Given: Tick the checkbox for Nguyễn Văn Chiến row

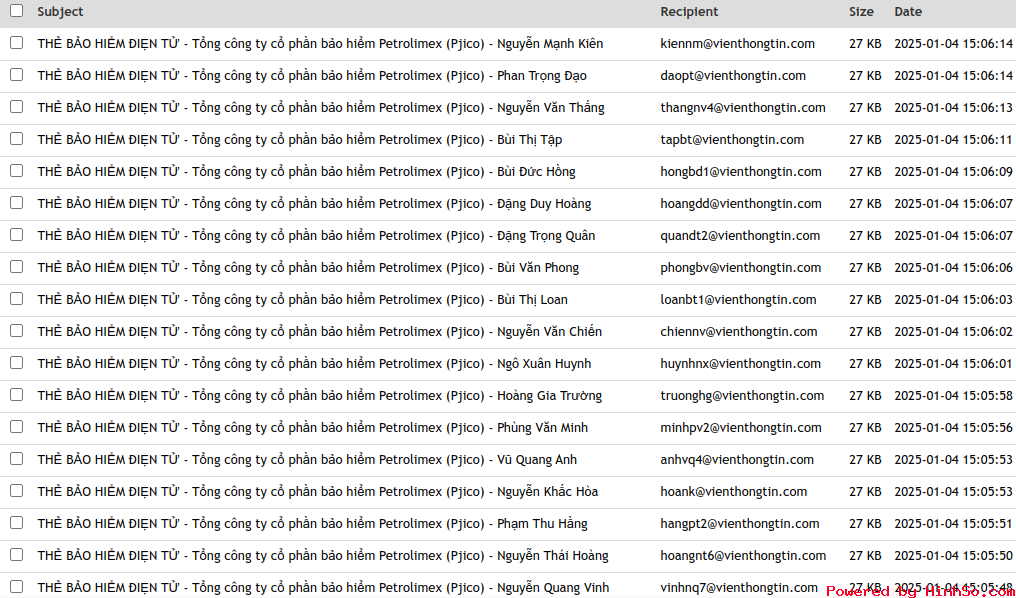Looking at the screenshot, I should (16, 330).
